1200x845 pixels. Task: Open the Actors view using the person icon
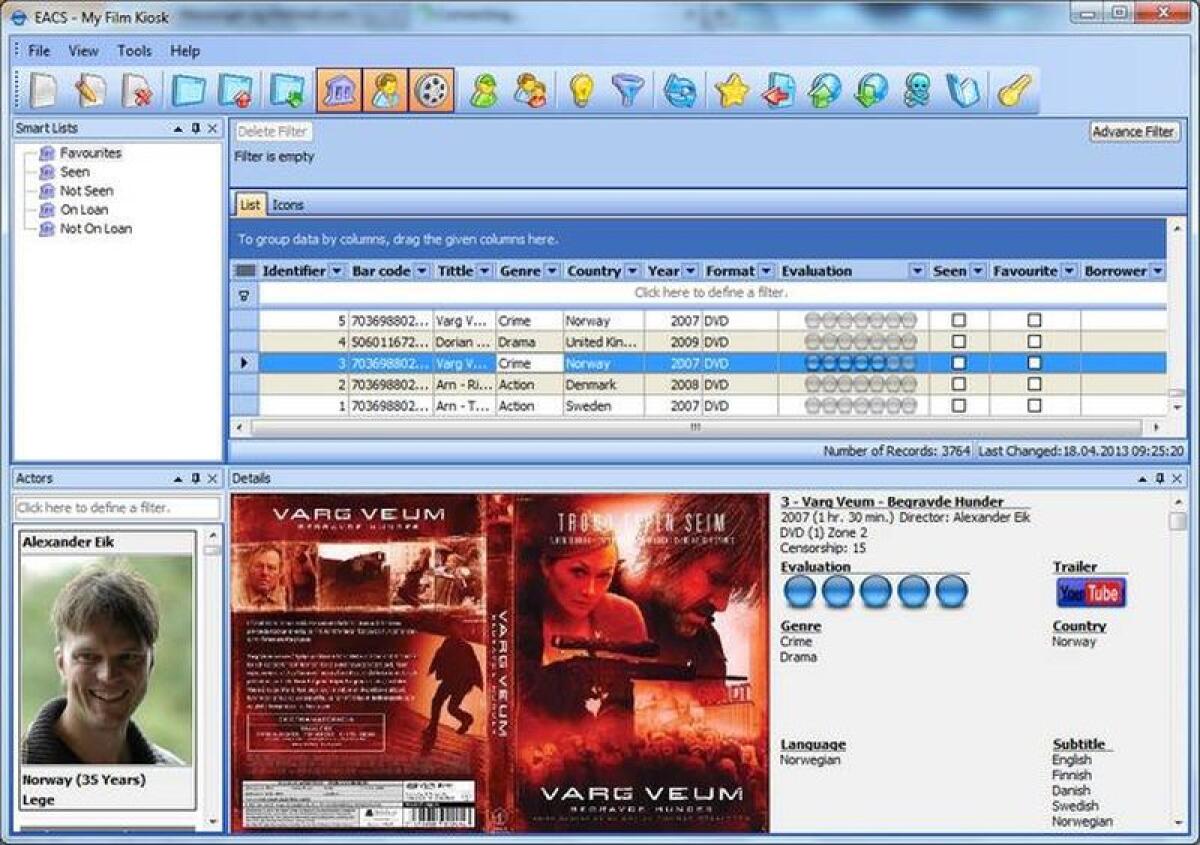coord(384,90)
